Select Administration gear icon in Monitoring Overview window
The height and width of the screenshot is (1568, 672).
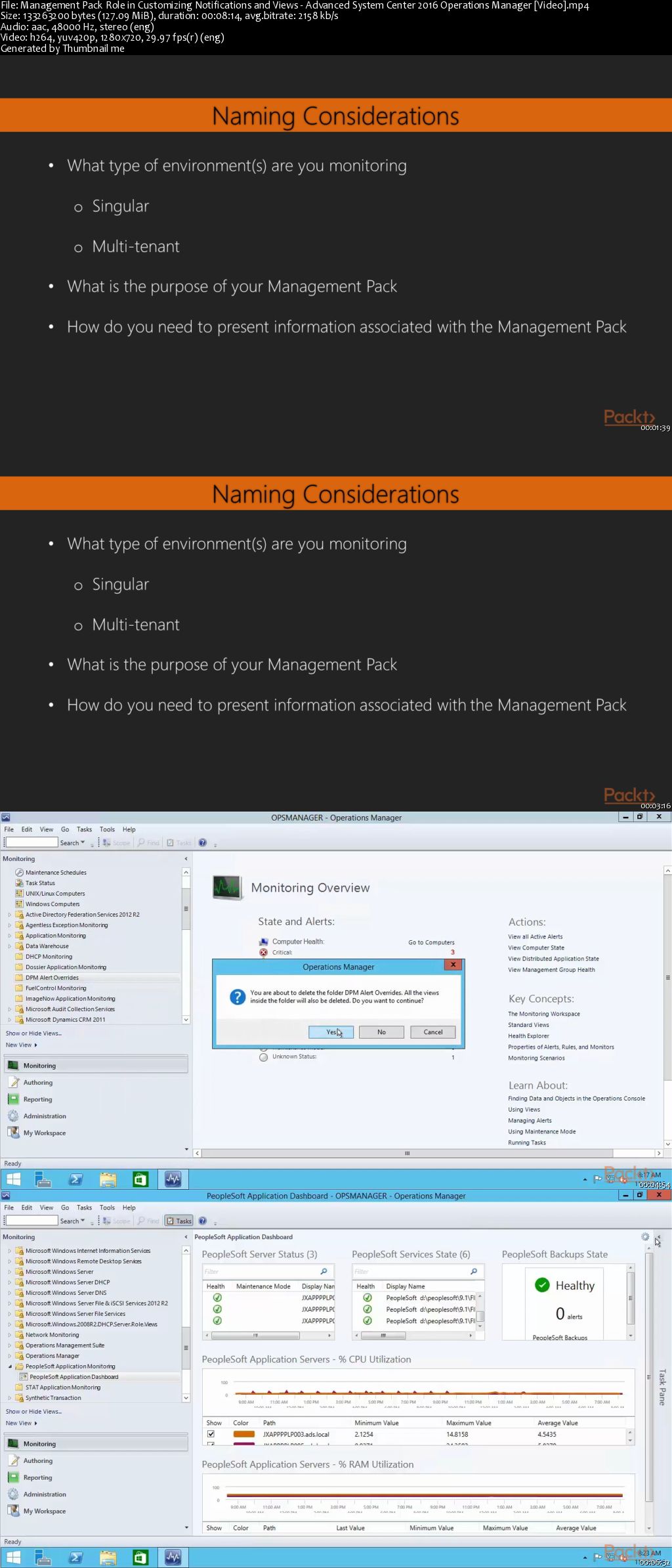click(x=13, y=1116)
